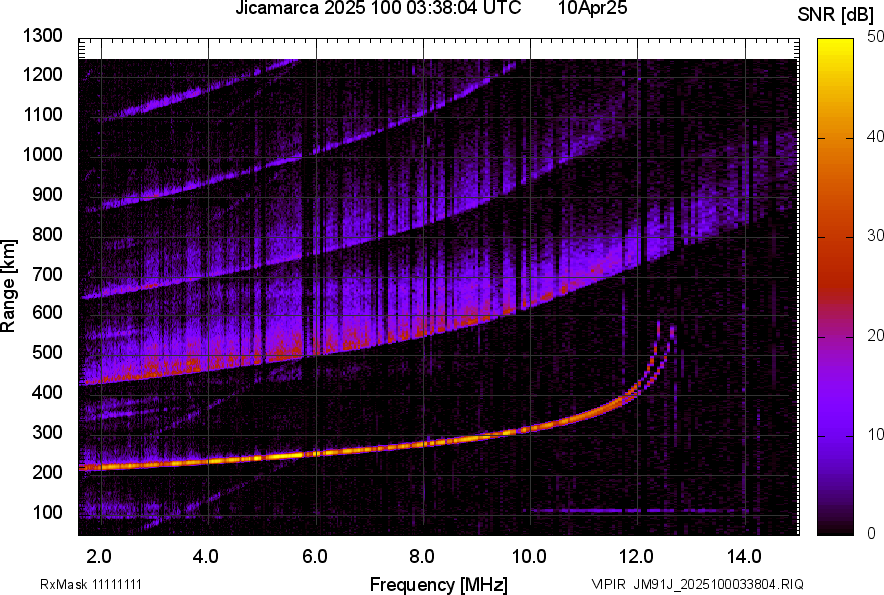This screenshot has height=595, width=884.
Task: Click frequency tick label '8.0'
Action: click(422, 557)
